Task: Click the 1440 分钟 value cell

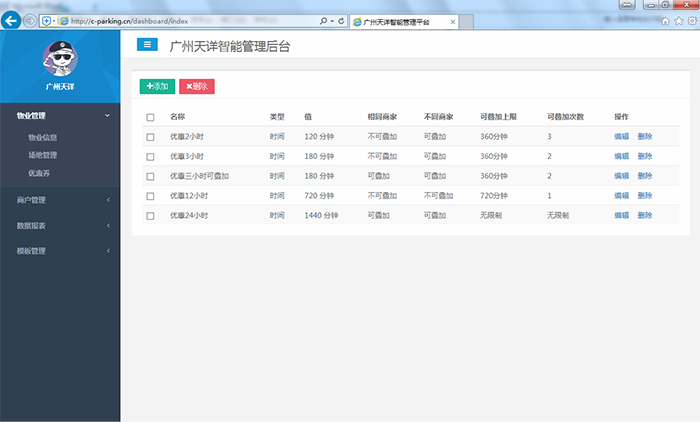Action: pos(321,215)
